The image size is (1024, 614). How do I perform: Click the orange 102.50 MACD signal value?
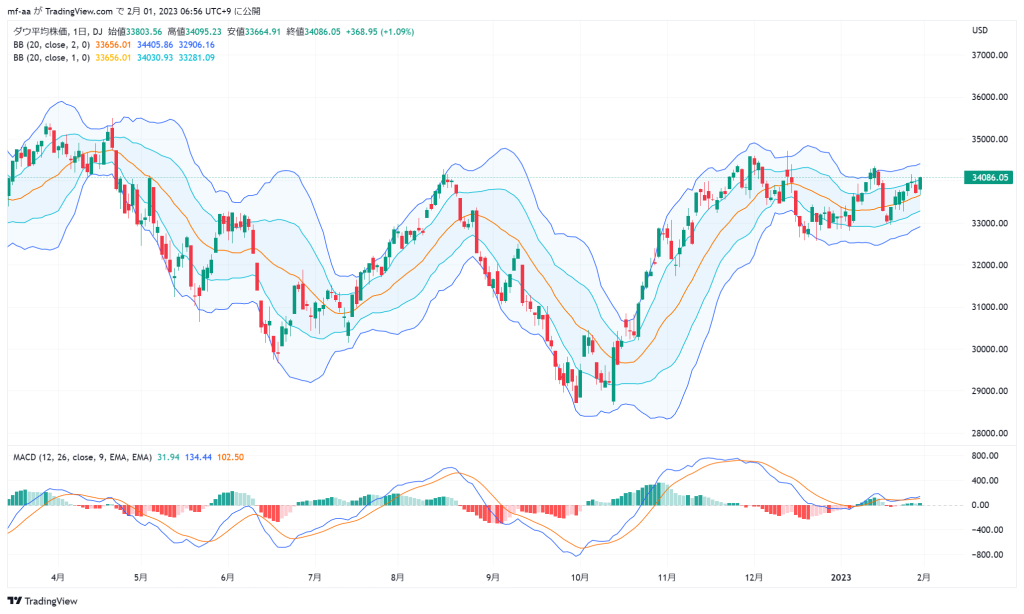pyautogui.click(x=231, y=457)
